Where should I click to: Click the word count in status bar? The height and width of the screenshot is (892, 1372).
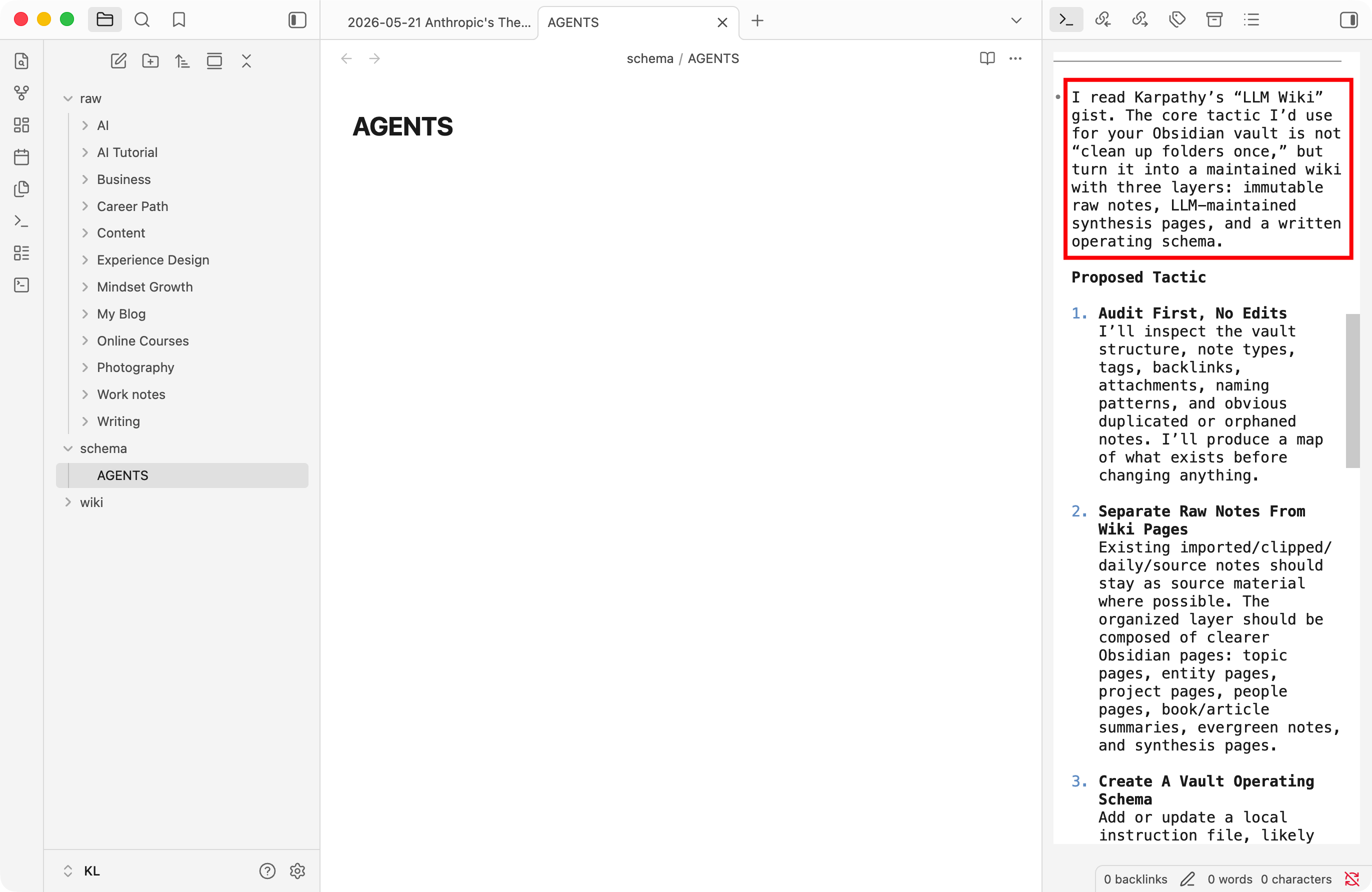1229,878
